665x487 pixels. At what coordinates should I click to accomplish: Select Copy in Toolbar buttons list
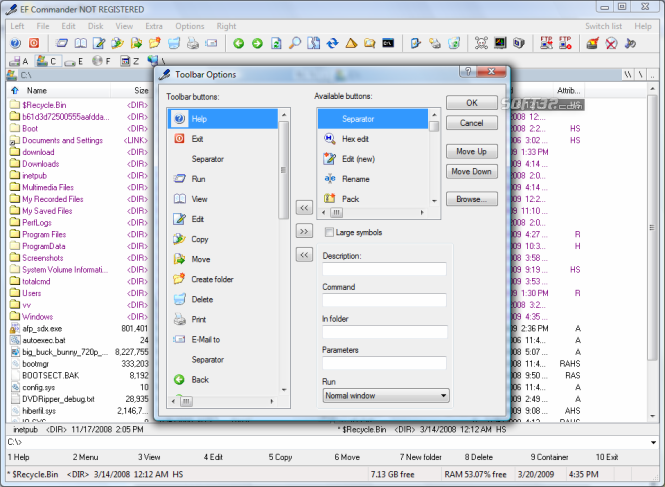coord(223,239)
